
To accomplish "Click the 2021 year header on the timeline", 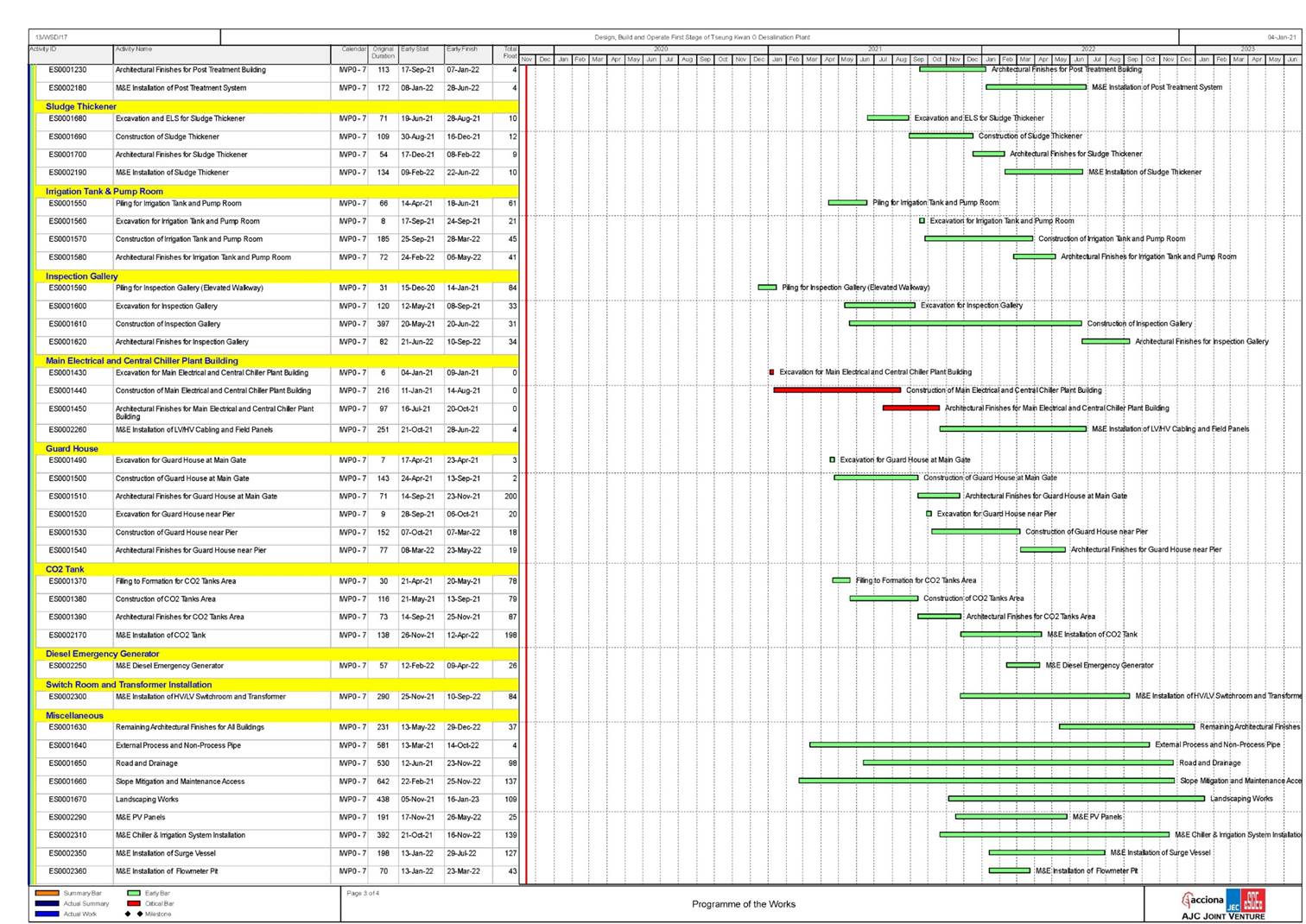I will 874,49.
